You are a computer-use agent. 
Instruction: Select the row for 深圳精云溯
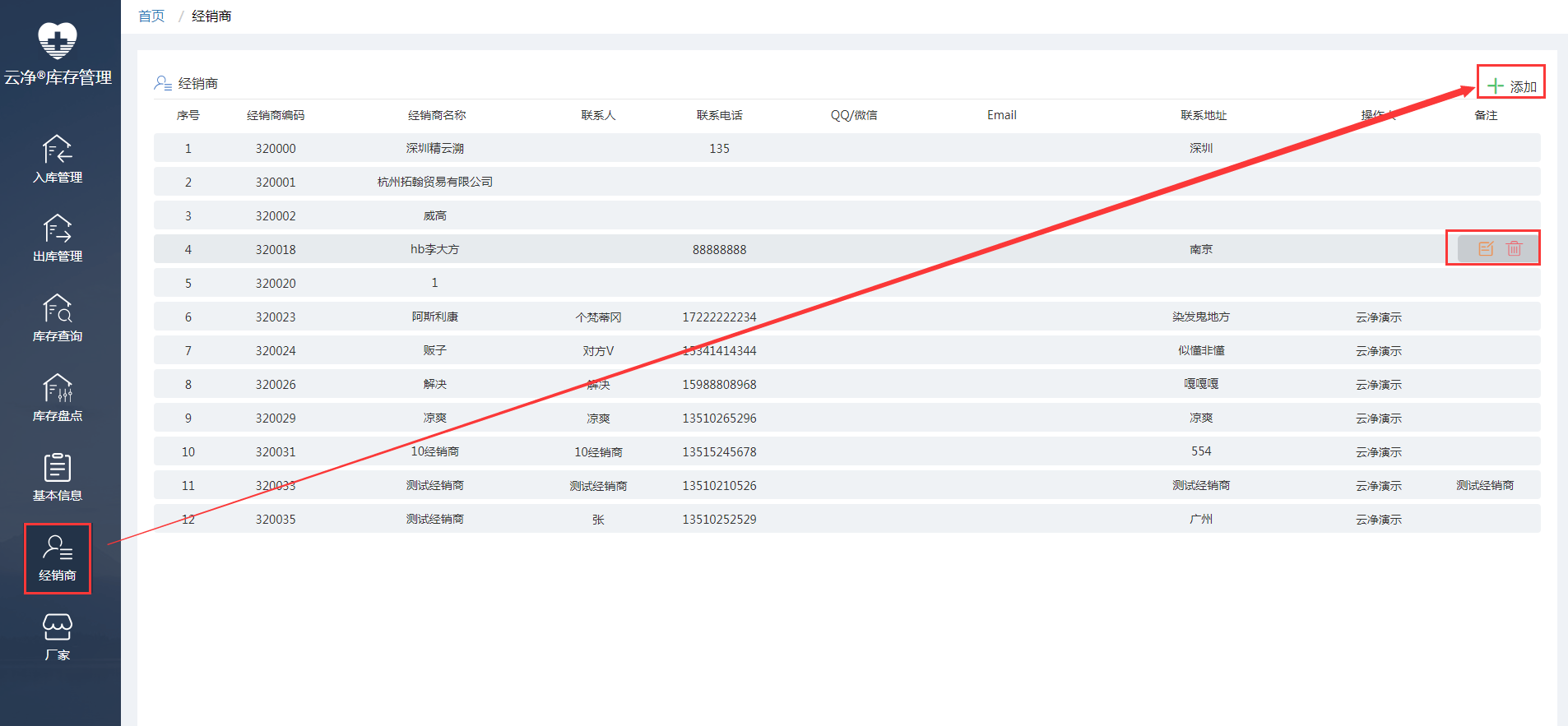(434, 148)
